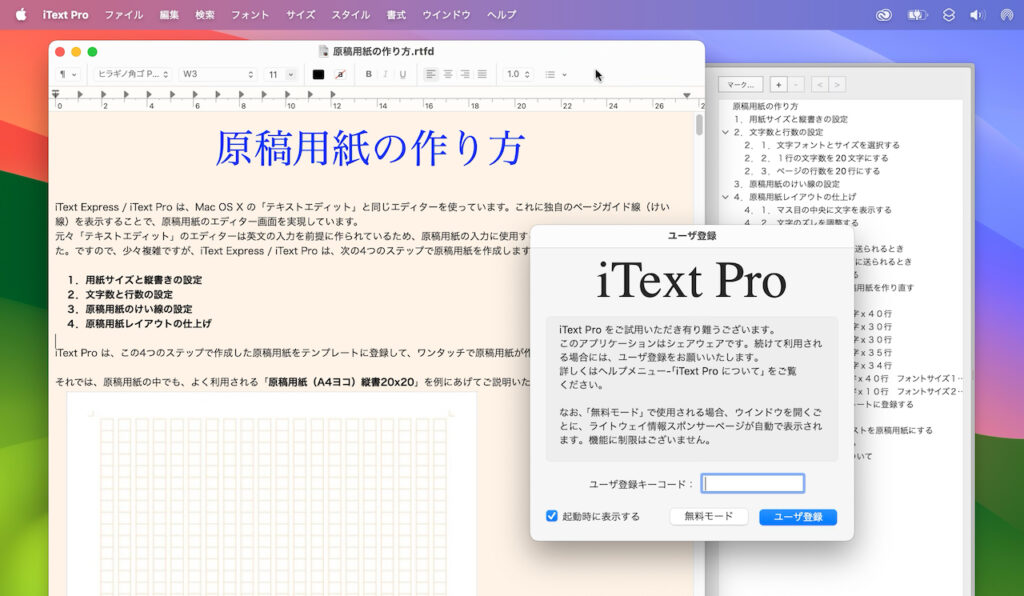Go to previous marker with the < icon
Screen dimensions: 1024x596
[819, 85]
